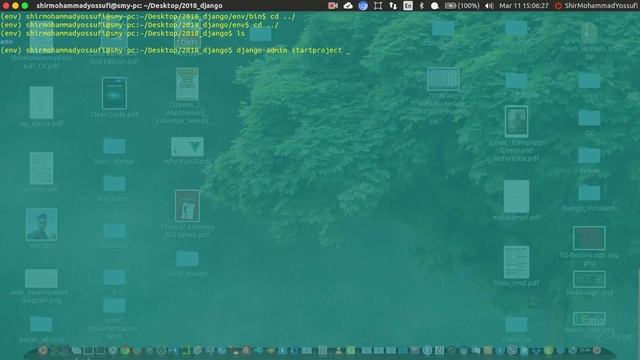Image resolution: width=640 pixels, height=360 pixels.
Task: Click the red power icon in top bar
Action: (x=558, y=6)
